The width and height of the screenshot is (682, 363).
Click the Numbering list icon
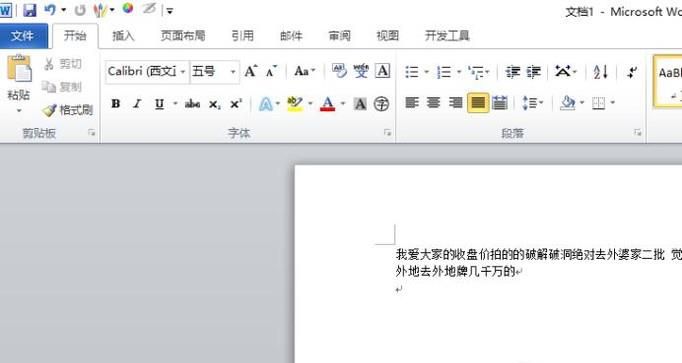point(444,72)
